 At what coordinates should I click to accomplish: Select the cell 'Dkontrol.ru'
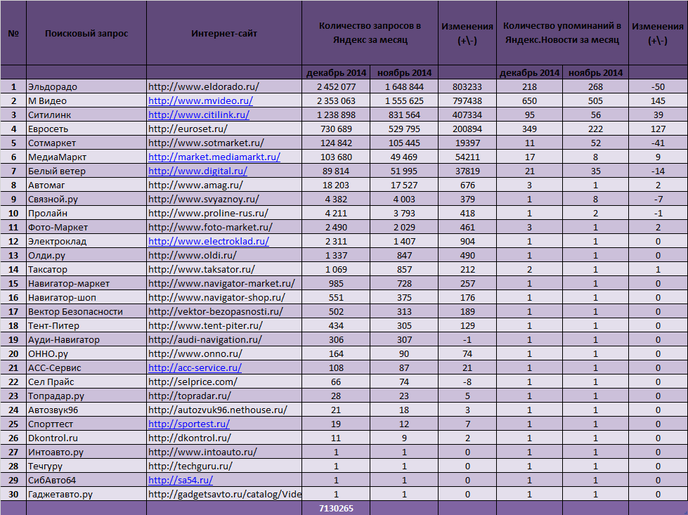pyautogui.click(x=86, y=438)
